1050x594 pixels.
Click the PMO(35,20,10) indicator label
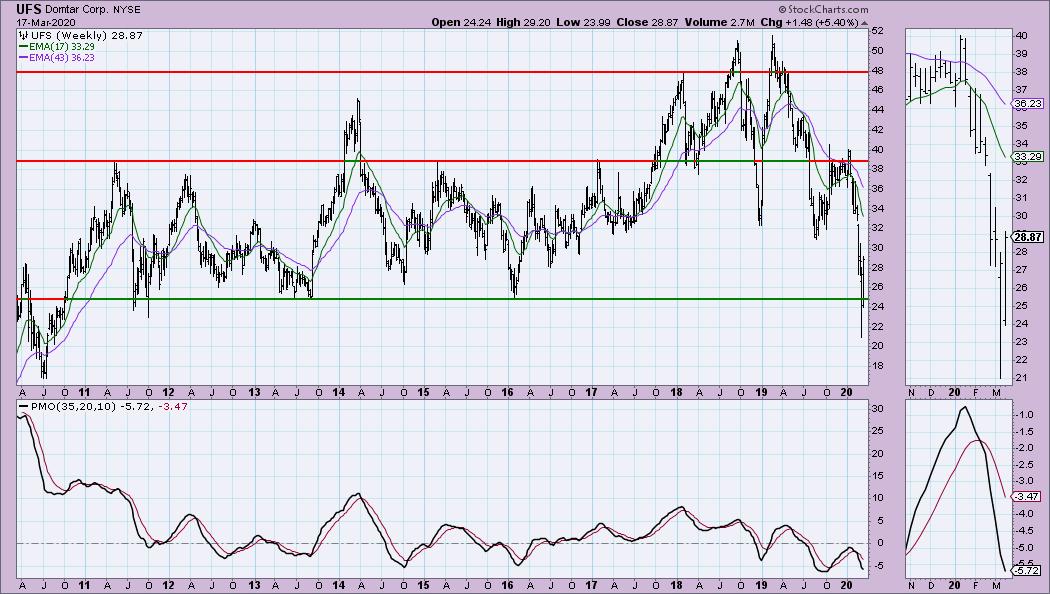tap(73, 406)
